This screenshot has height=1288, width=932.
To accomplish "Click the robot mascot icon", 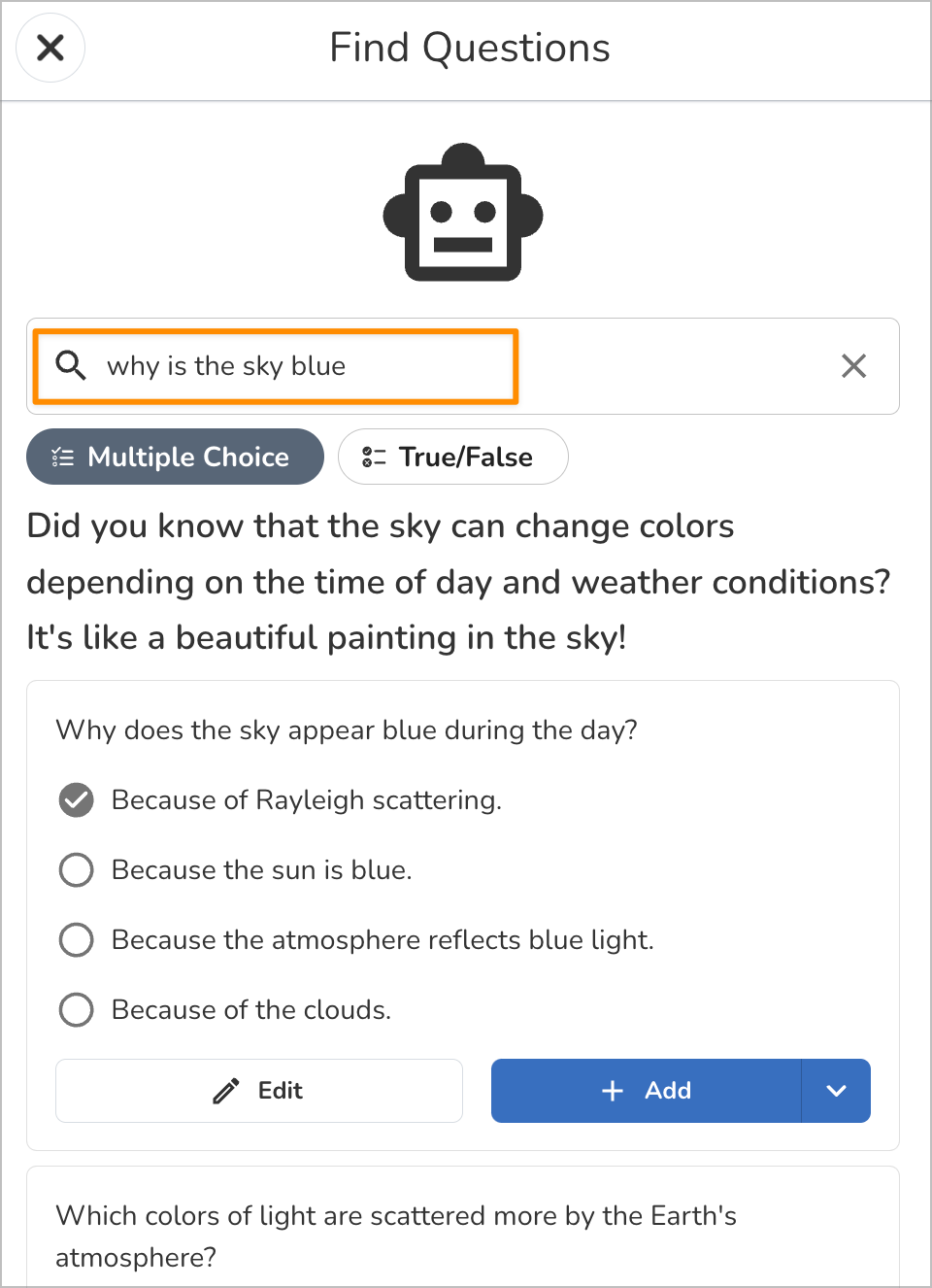I will (x=463, y=214).
